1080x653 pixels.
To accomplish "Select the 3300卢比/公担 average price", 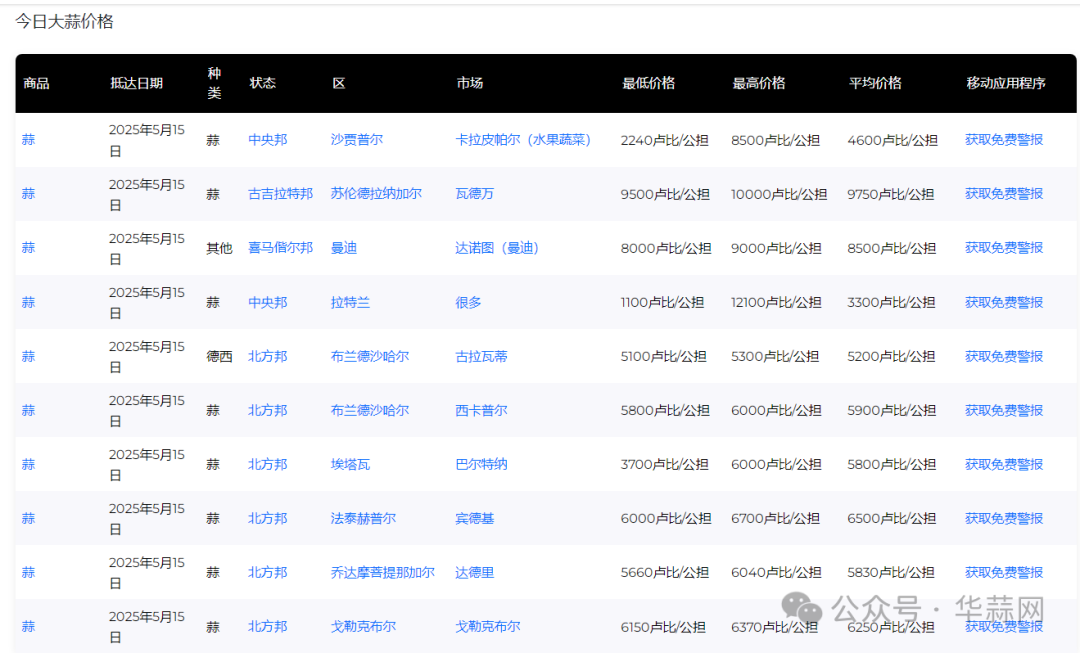I will [891, 302].
